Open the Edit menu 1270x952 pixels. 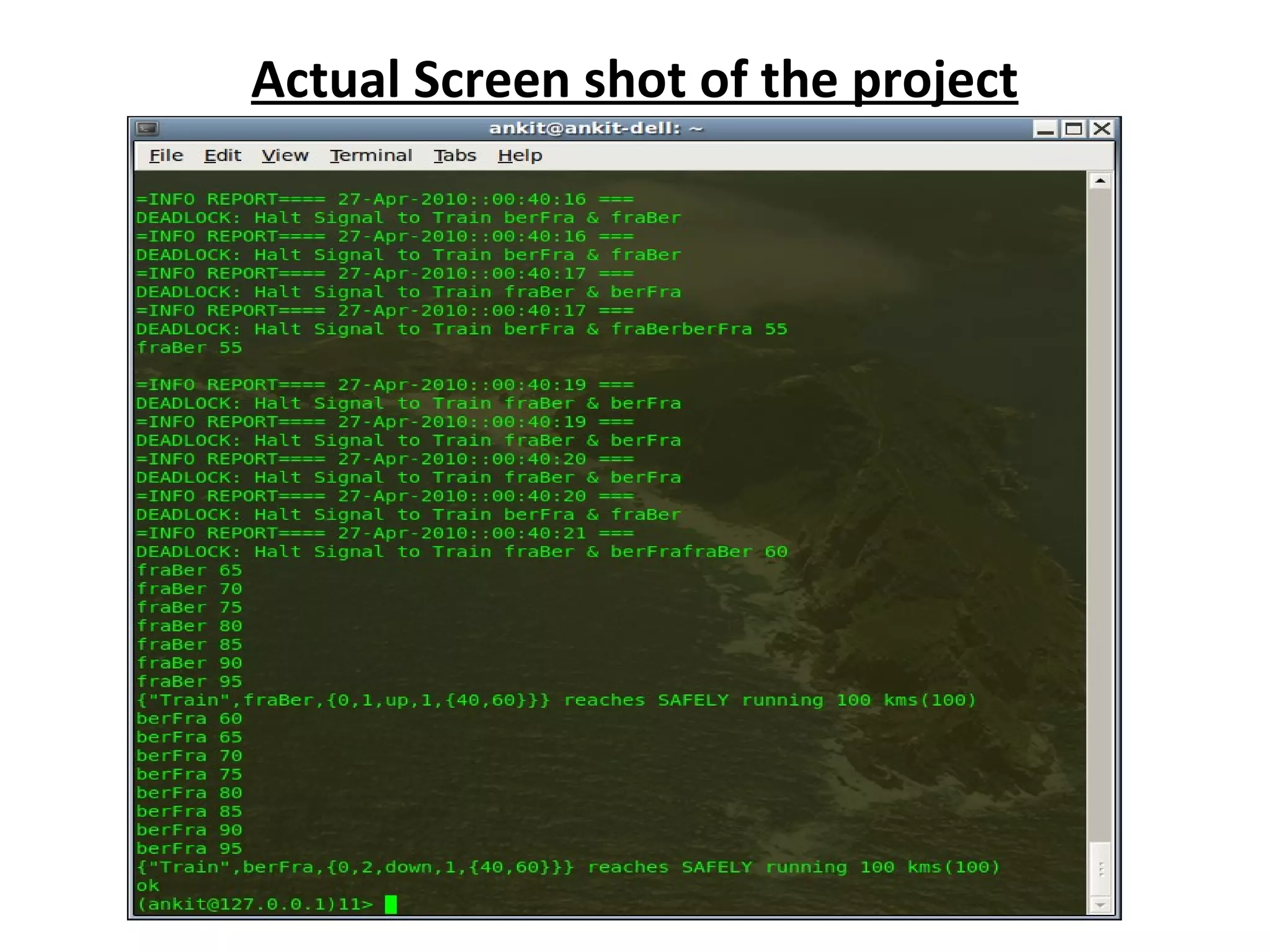pos(222,156)
